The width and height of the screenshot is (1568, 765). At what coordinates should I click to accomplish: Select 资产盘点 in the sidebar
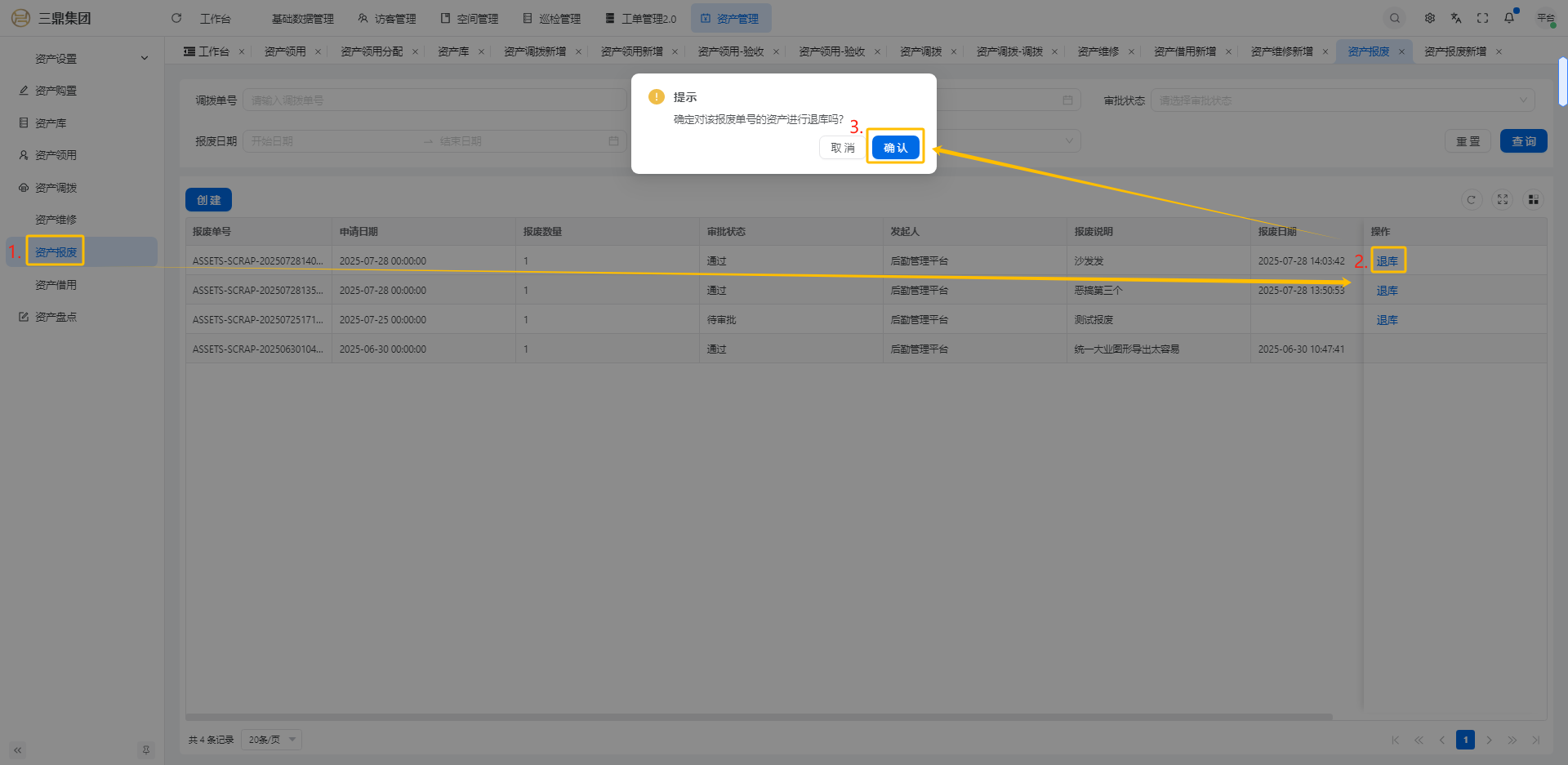56,317
